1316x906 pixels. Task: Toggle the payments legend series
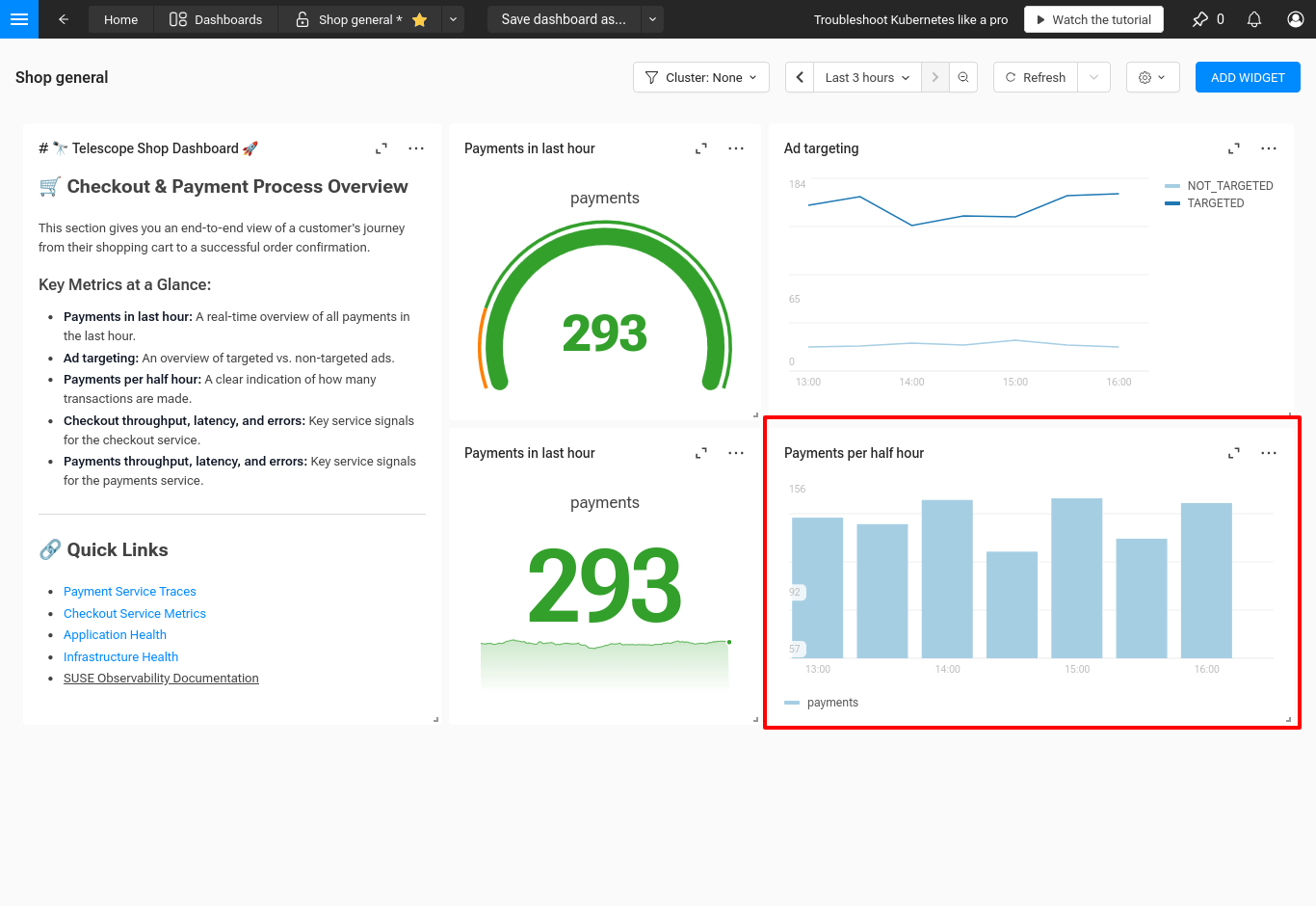(x=831, y=703)
